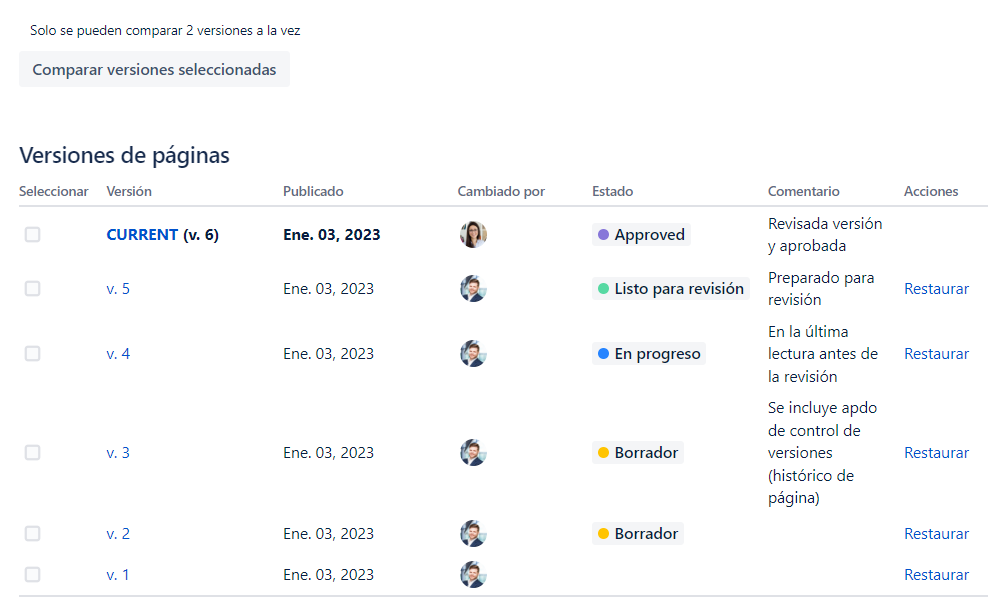Viewport: 1007px width, 615px height.
Task: Click the Listo para revisión status badge
Action: coord(670,289)
